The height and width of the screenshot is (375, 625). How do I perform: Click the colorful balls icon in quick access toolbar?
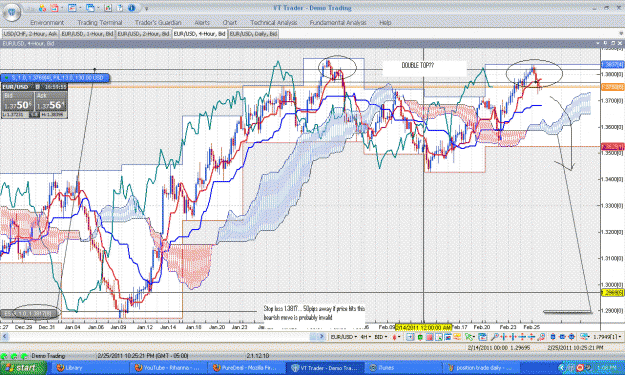pyautogui.click(x=42, y=8)
